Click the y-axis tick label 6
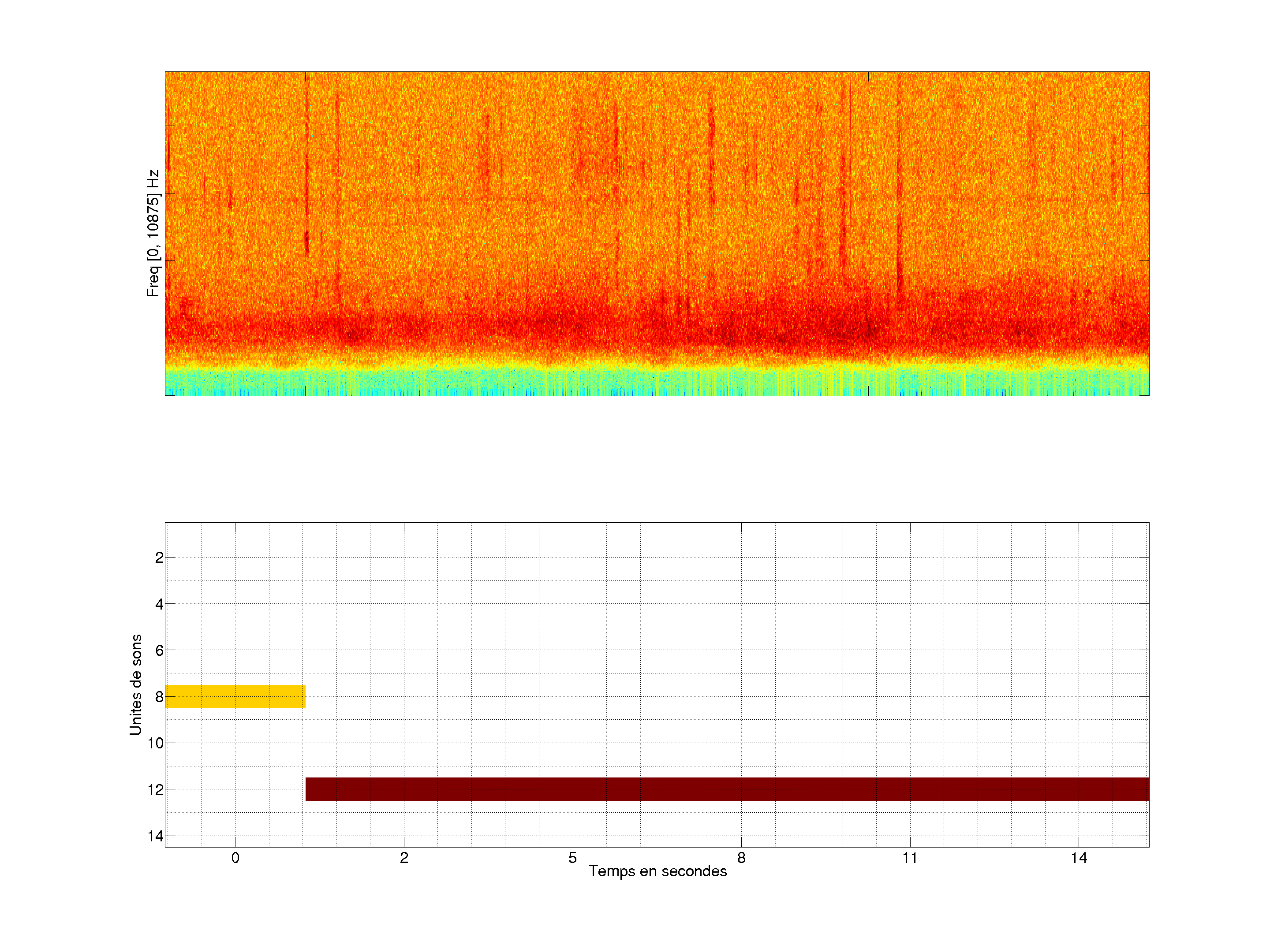 tap(159, 651)
